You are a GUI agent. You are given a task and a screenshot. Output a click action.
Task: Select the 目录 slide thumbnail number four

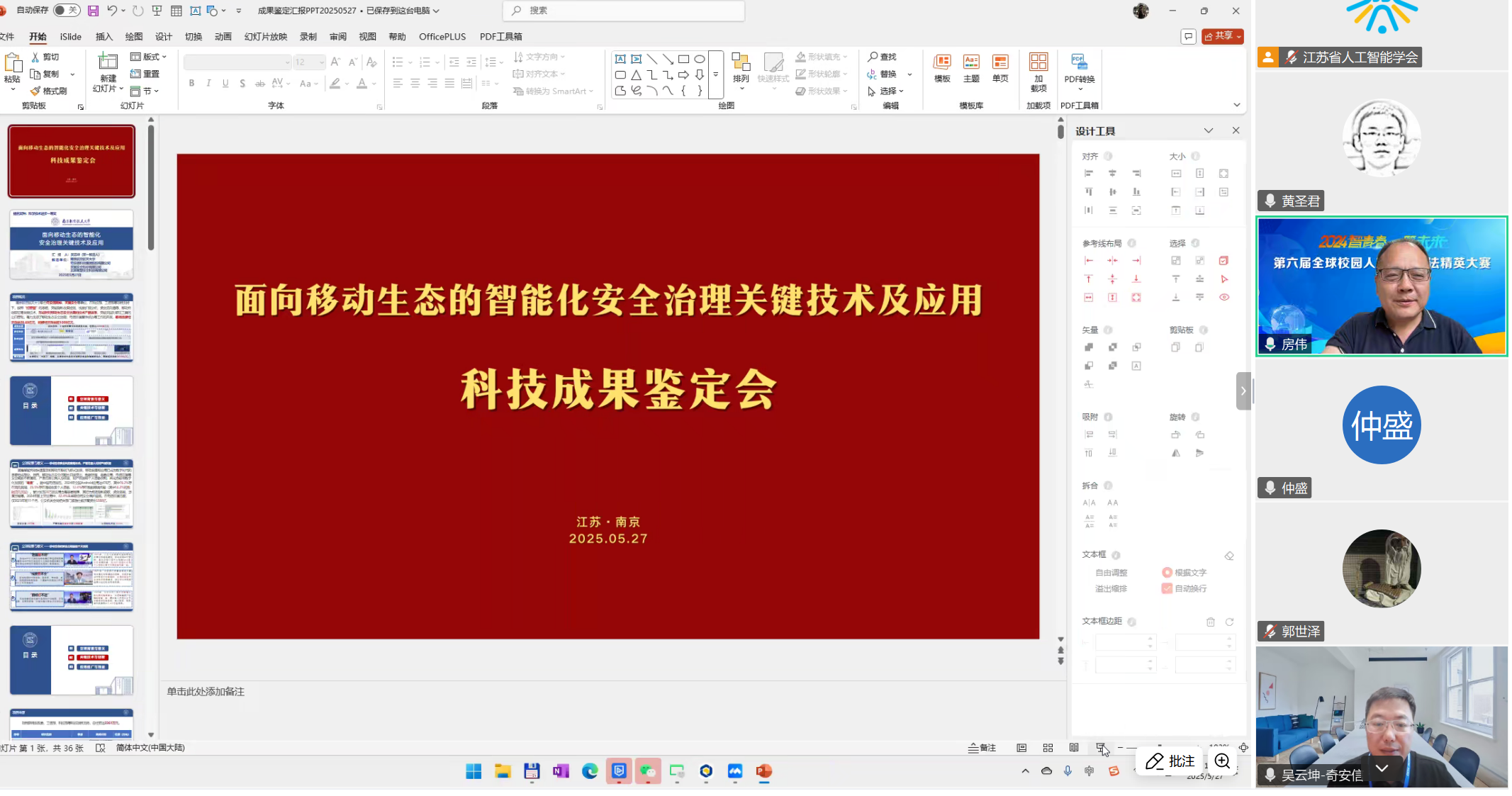(72, 411)
